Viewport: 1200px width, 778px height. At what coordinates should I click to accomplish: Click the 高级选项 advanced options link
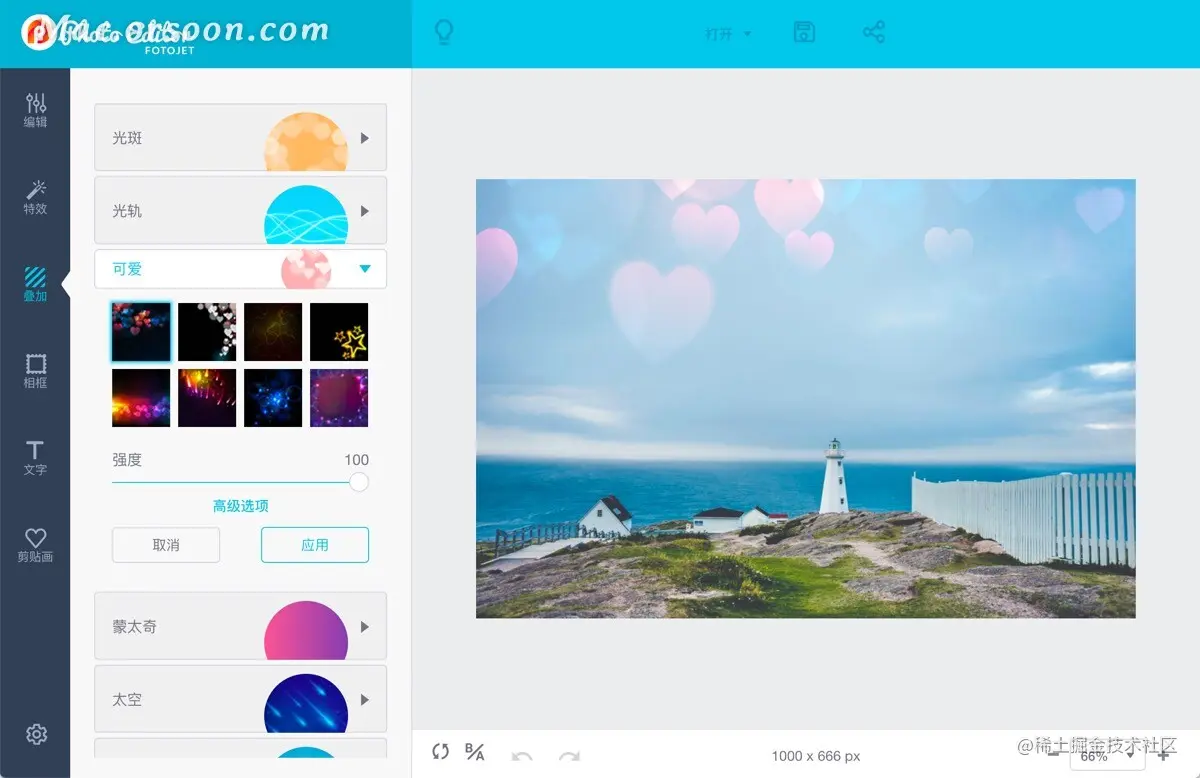coord(240,506)
